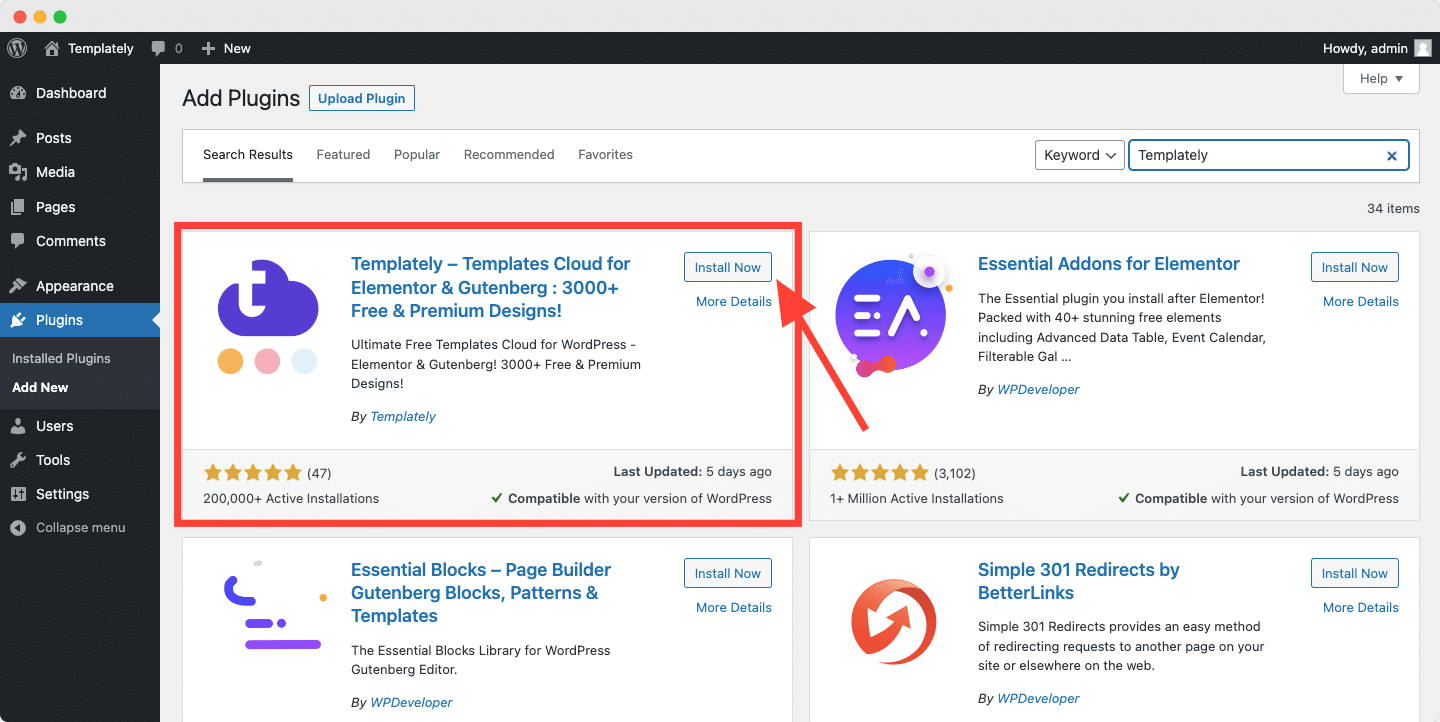This screenshot has width=1440, height=722.
Task: Open Installed Plugins submenu item
Action: click(61, 358)
